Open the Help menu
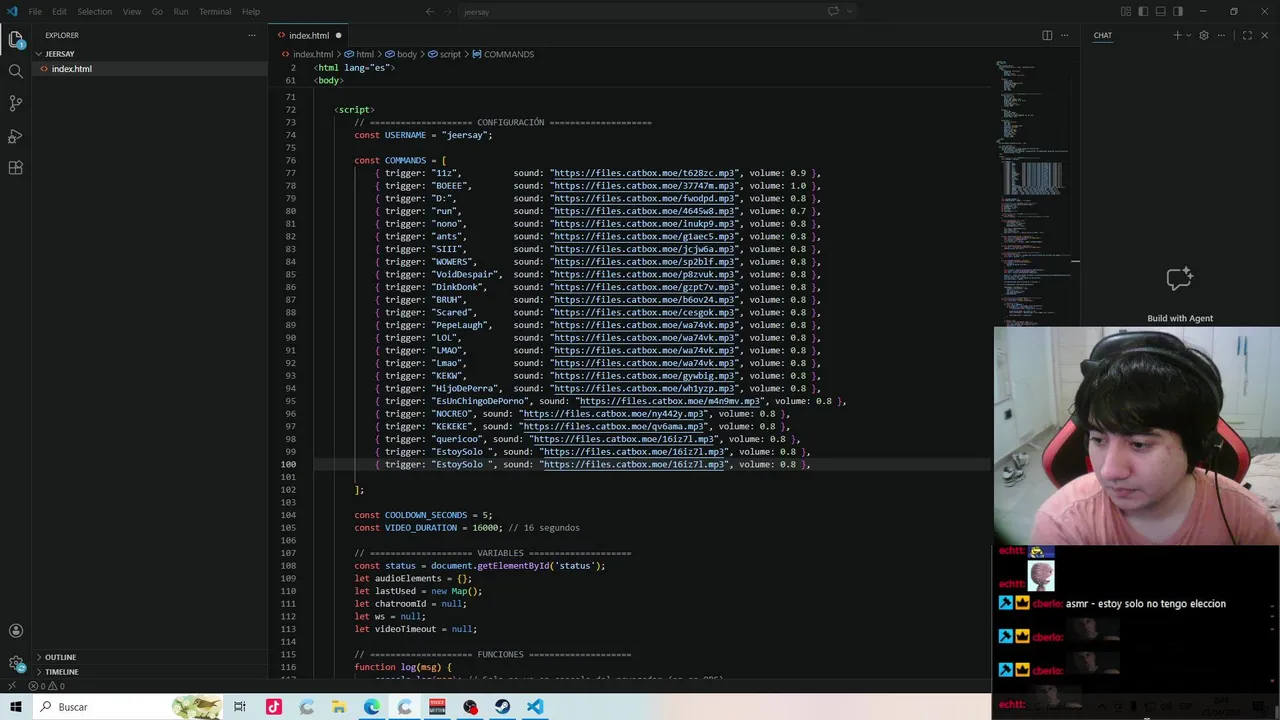This screenshot has height=720, width=1280. coord(251,12)
